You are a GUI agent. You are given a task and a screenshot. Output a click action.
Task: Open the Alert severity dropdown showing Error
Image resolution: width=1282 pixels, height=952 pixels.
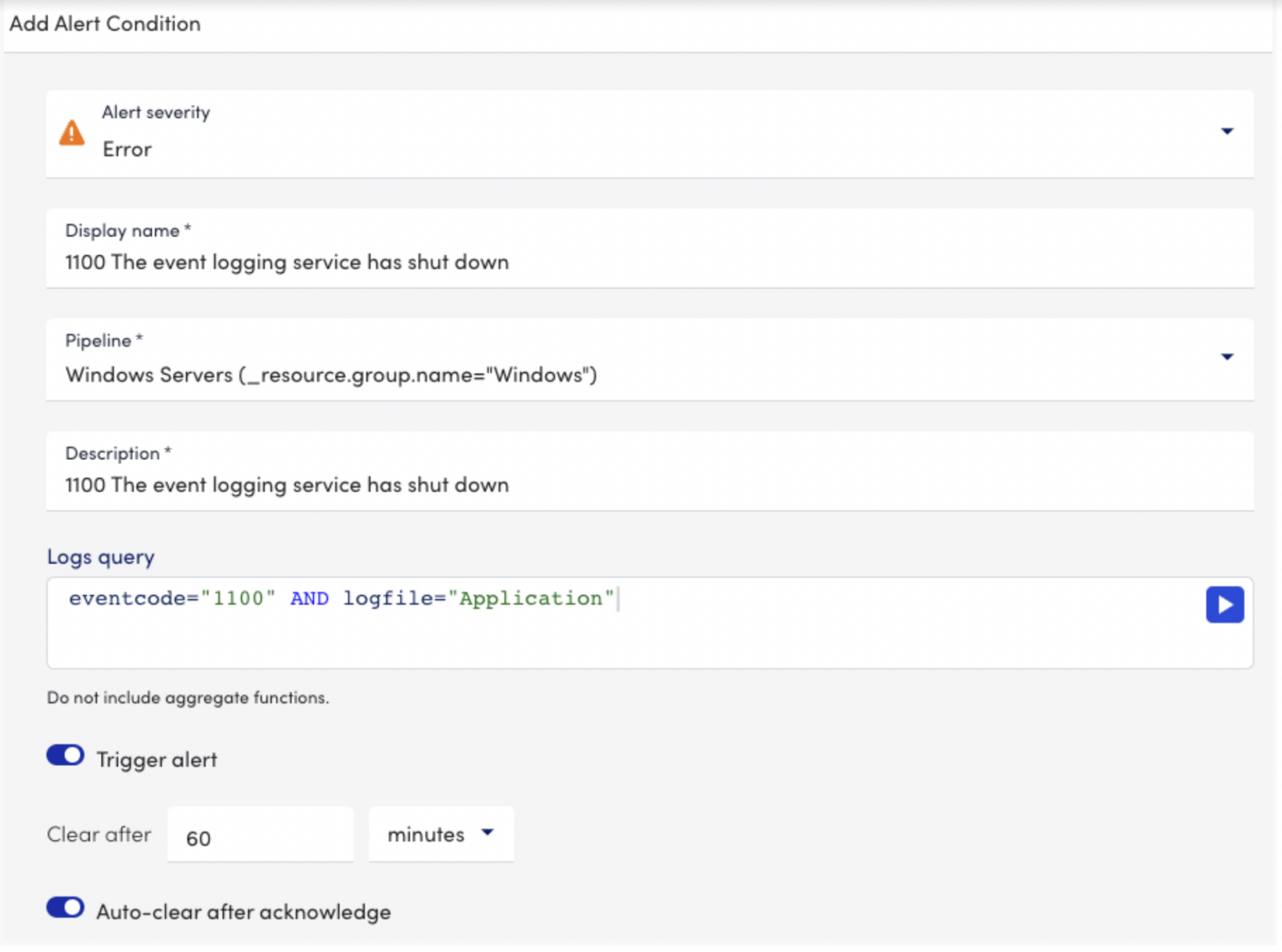point(1227,131)
